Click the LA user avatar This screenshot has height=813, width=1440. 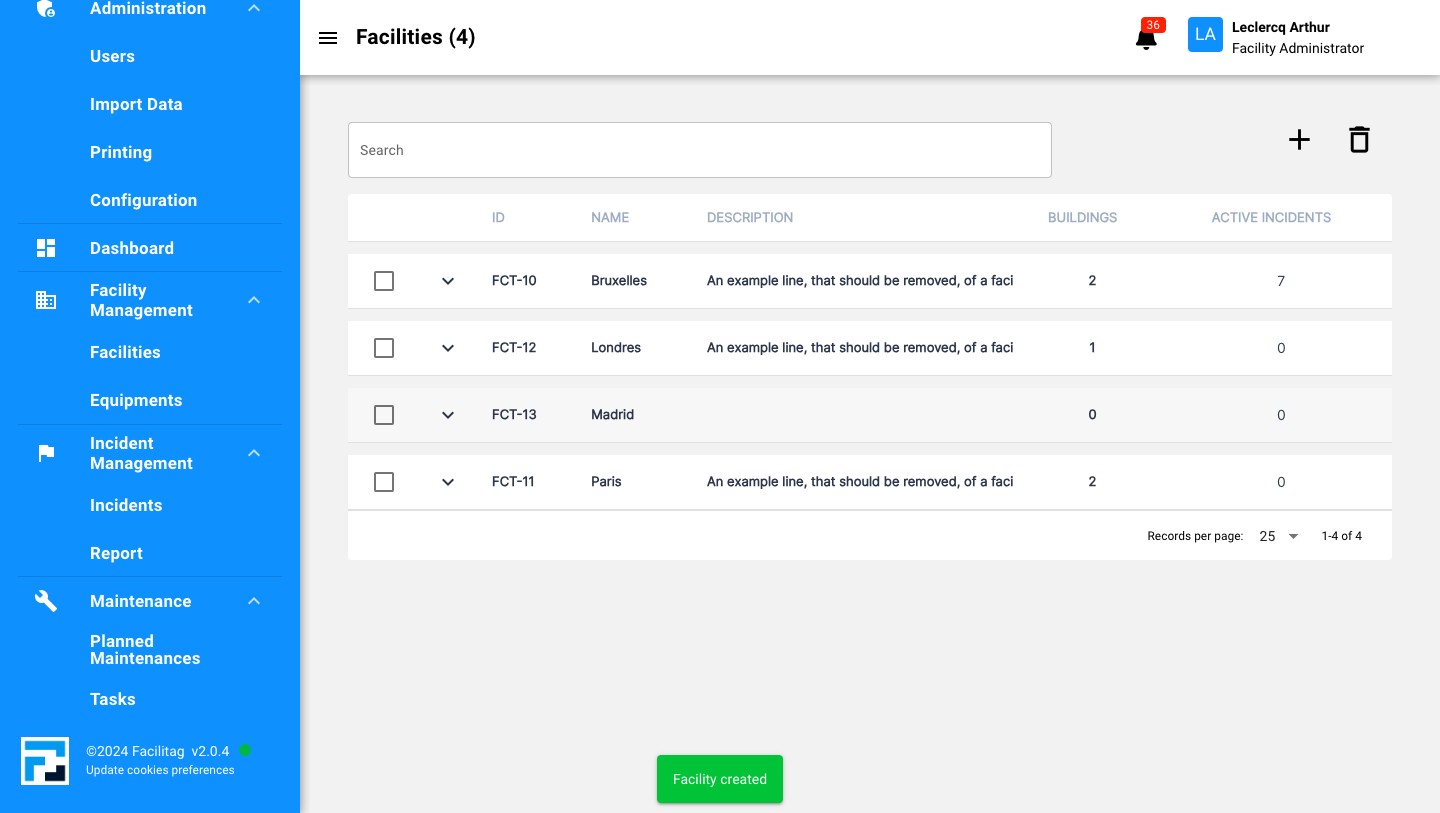(1205, 35)
